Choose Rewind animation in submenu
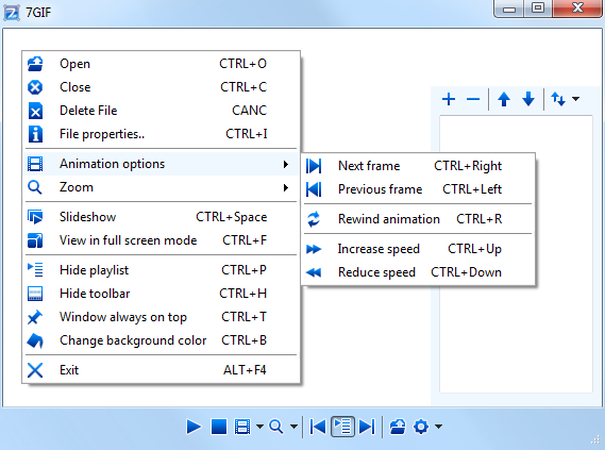 [x=418, y=219]
